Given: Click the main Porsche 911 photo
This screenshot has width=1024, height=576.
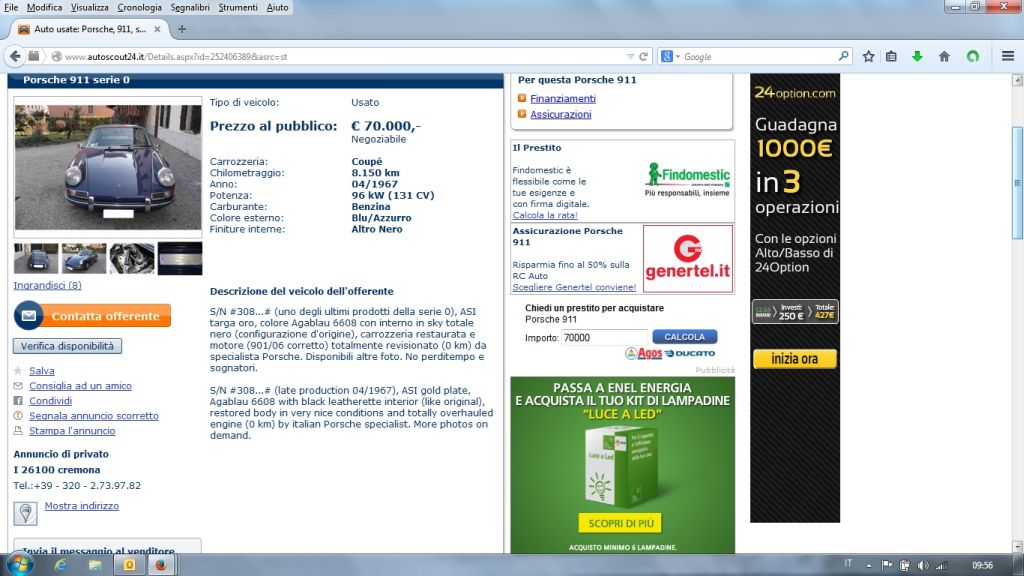Looking at the screenshot, I should pos(108,167).
